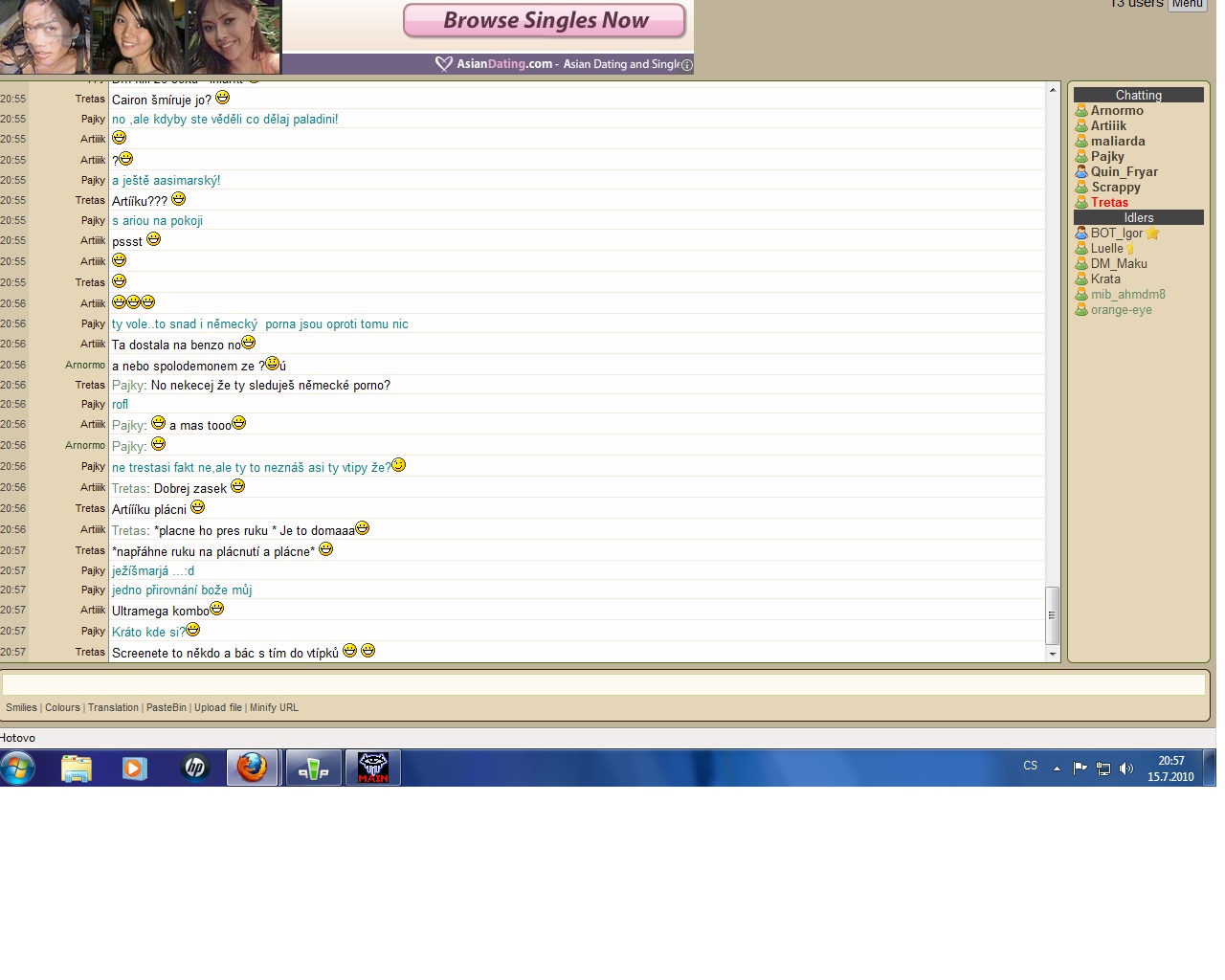Click the Upload file link
The width and height of the screenshot is (1225, 980).
tap(217, 708)
